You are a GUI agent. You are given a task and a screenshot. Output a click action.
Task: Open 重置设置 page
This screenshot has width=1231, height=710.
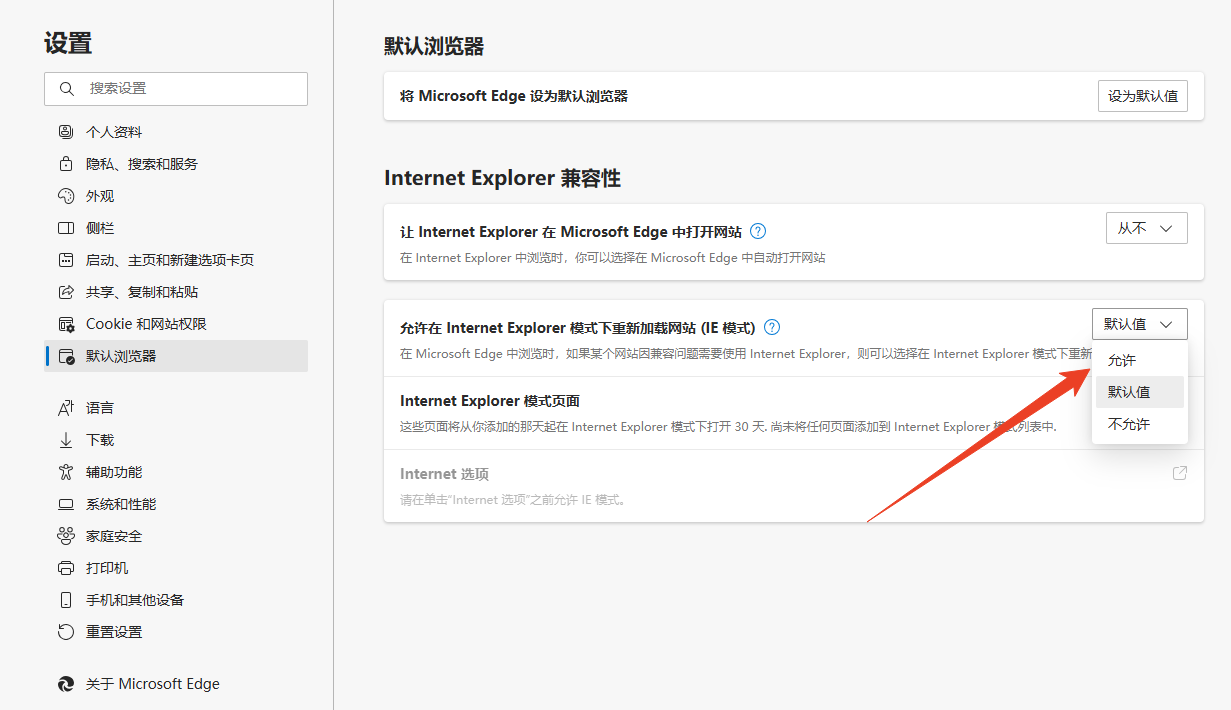pos(176,632)
